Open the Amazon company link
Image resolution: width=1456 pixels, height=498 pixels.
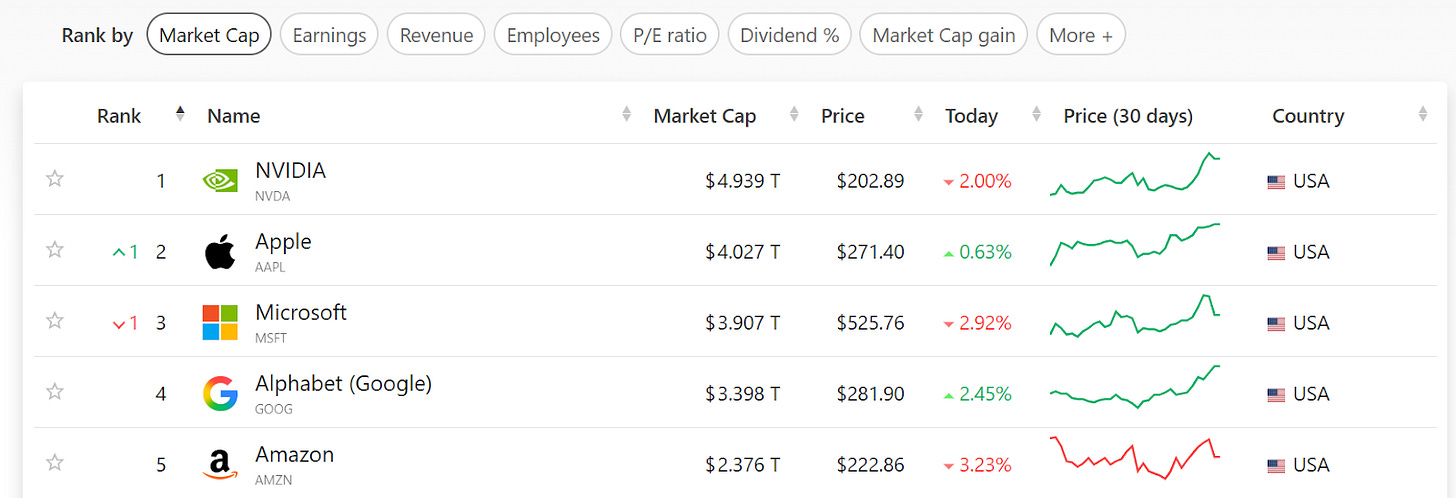(294, 455)
